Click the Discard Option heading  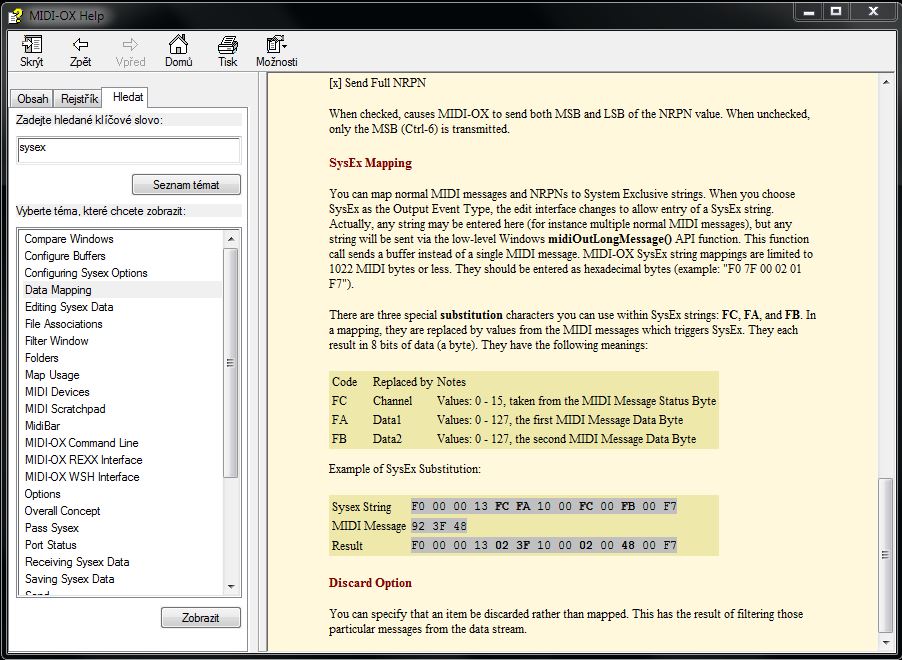click(x=370, y=583)
